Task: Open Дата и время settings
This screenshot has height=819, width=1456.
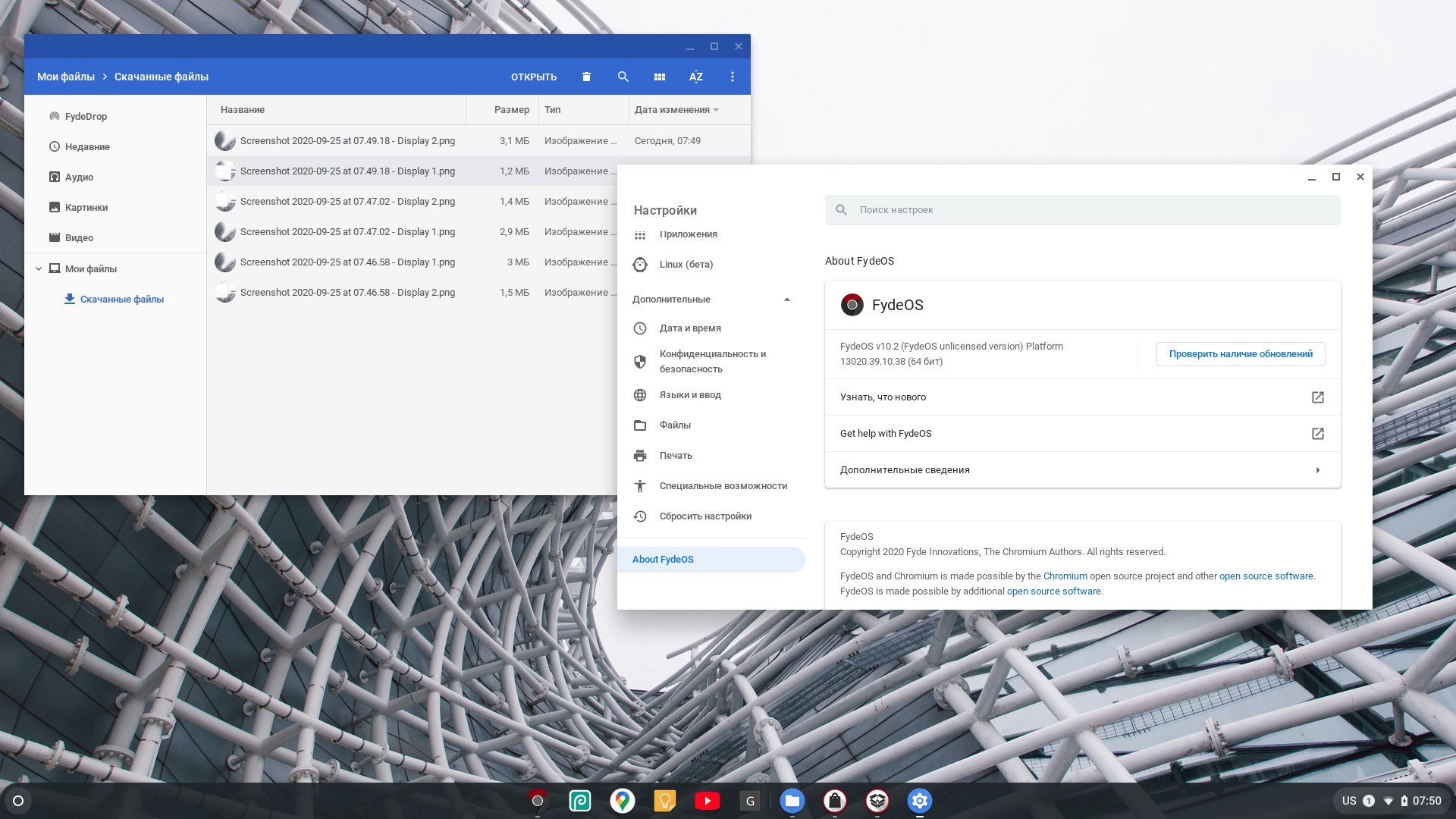Action: [x=711, y=328]
